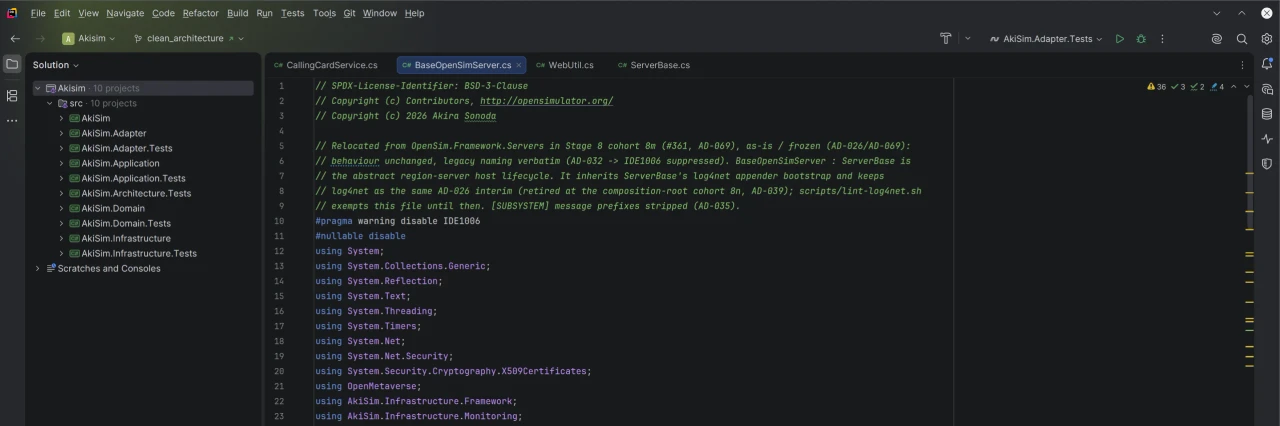Click the '#nullable disable' line
The image size is (1280, 426).
pos(360,236)
